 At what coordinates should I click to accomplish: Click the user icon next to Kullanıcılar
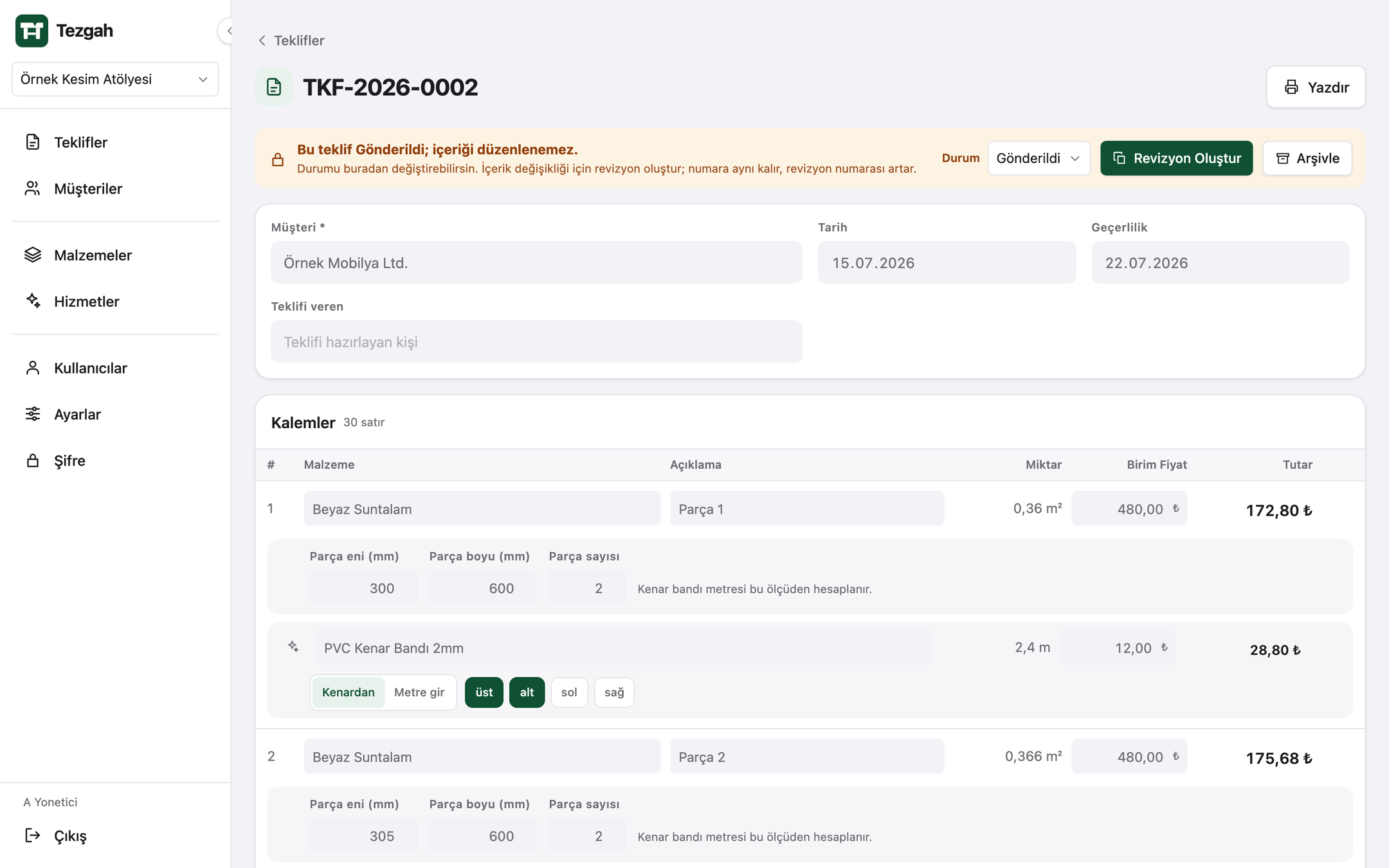(33, 368)
